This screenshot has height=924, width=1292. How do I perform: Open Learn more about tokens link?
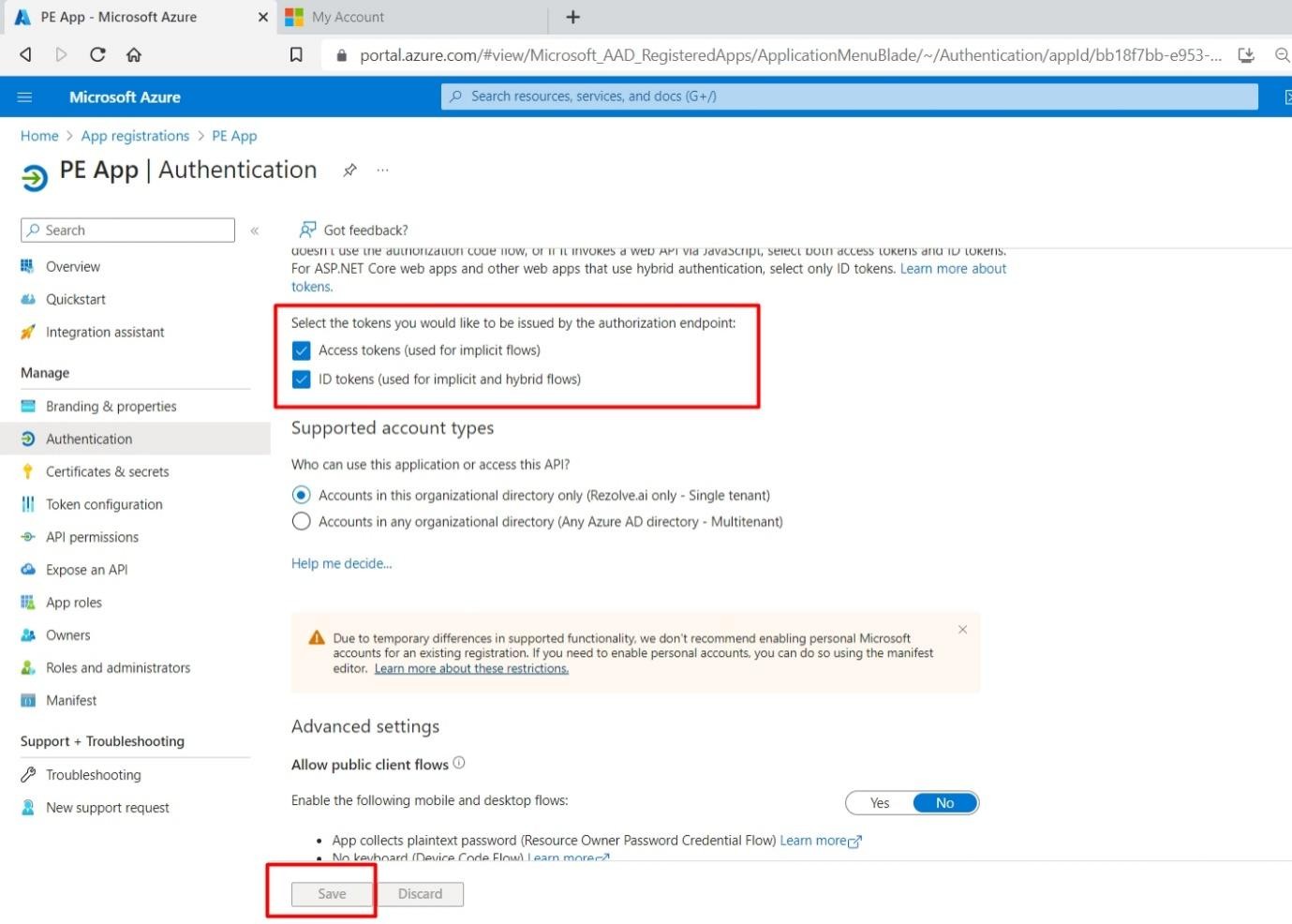coord(953,269)
